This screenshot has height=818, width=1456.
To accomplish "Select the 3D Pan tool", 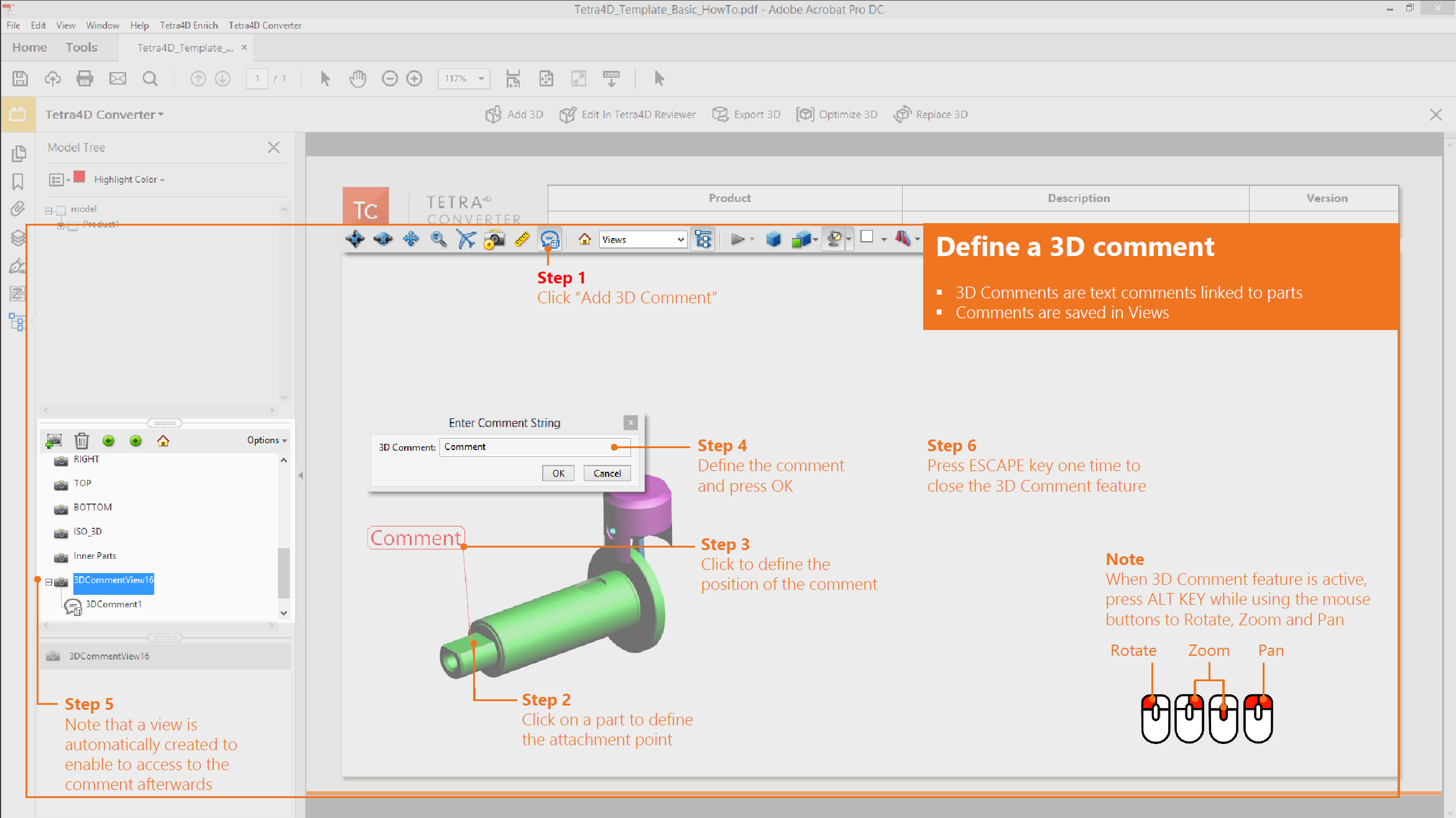I will click(411, 239).
